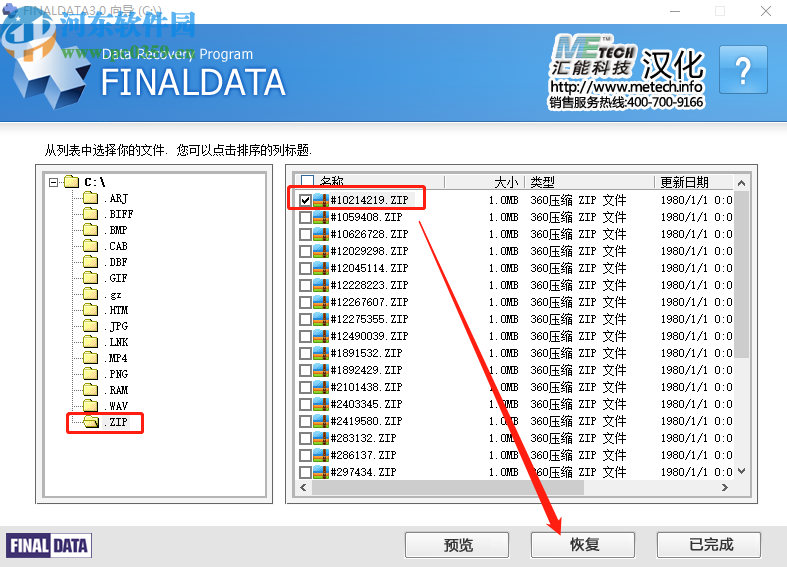The height and width of the screenshot is (567, 787).
Task: Click the .PNG folder icon
Action: pos(91,374)
